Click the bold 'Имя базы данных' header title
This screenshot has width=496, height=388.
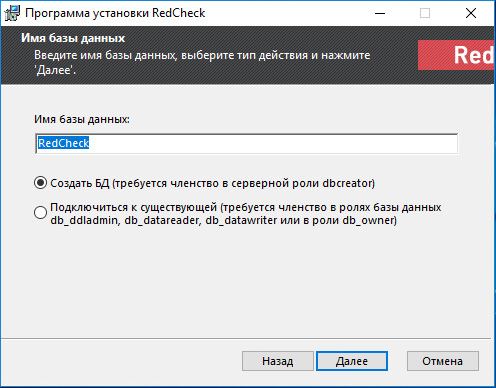(x=73, y=38)
